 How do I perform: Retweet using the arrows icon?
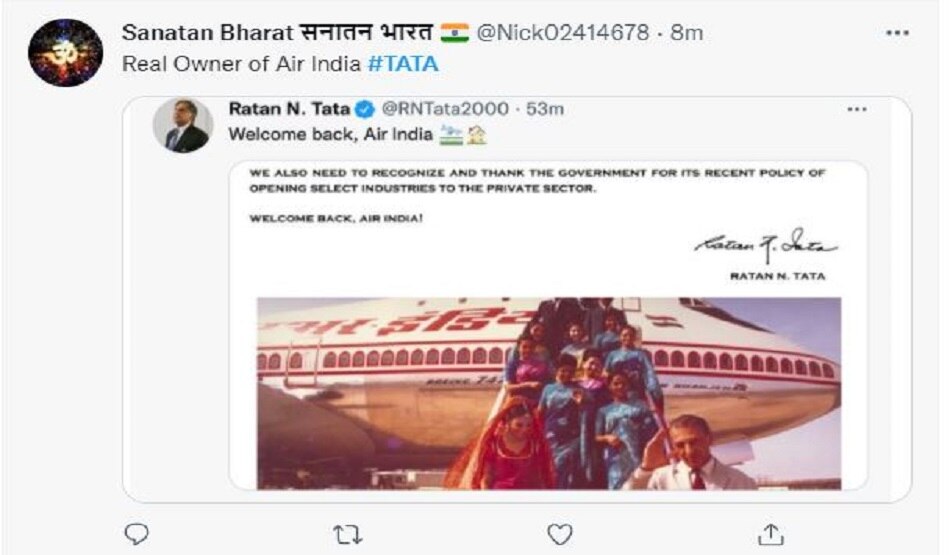tap(347, 534)
